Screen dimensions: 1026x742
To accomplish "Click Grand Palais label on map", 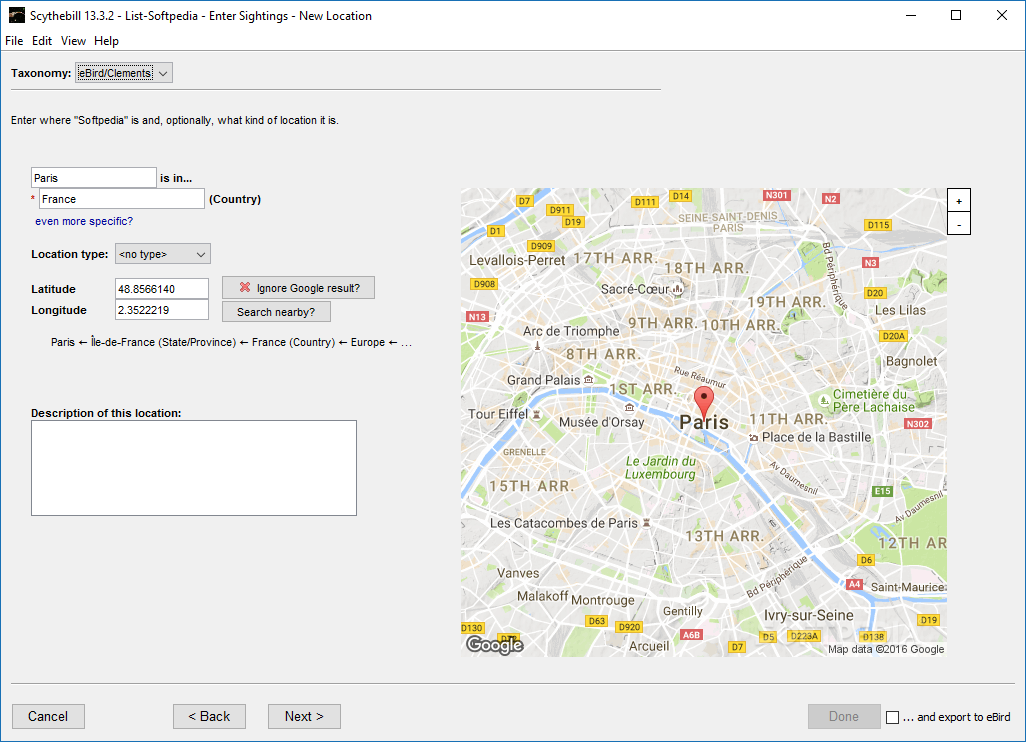I will [543, 380].
